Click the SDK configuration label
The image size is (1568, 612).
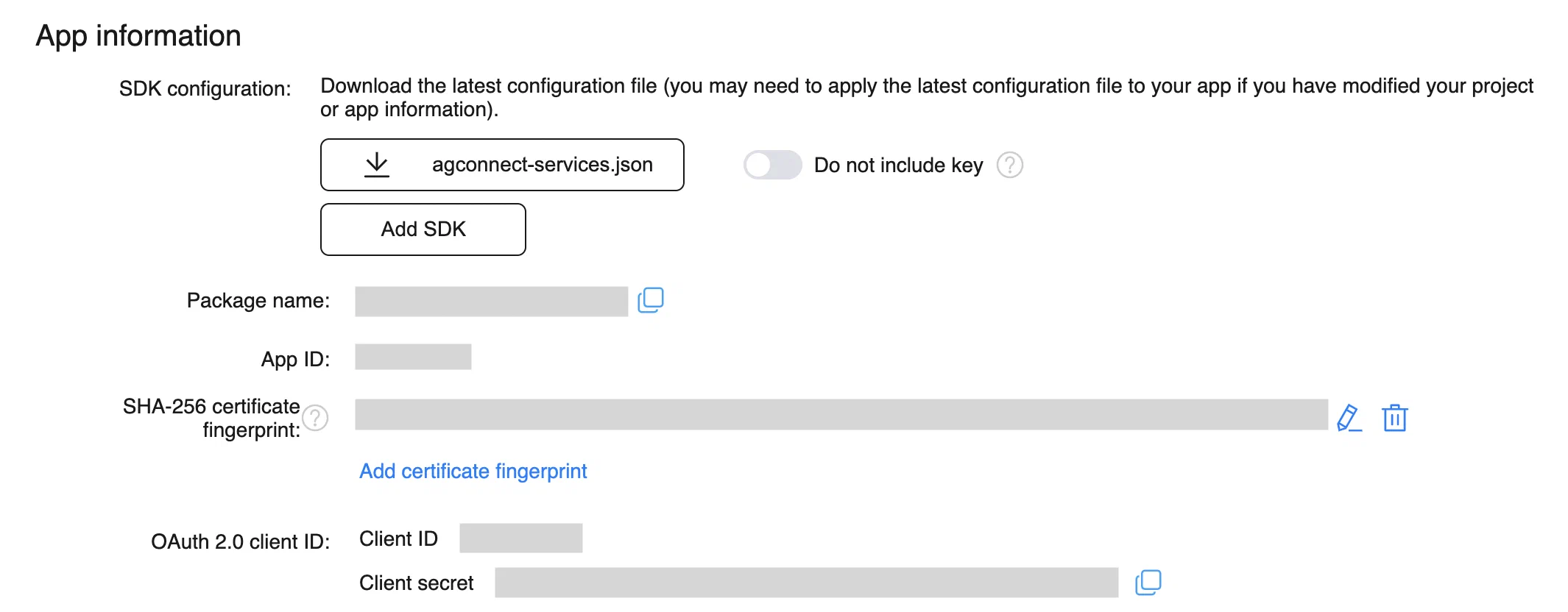(205, 88)
